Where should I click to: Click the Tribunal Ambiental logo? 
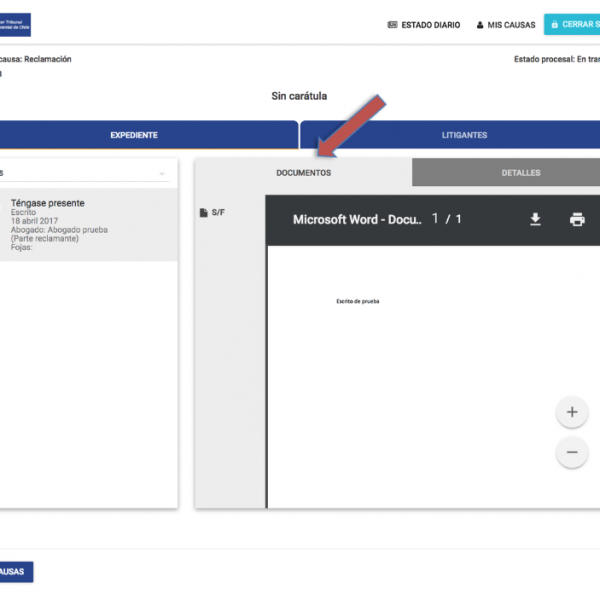15,24
